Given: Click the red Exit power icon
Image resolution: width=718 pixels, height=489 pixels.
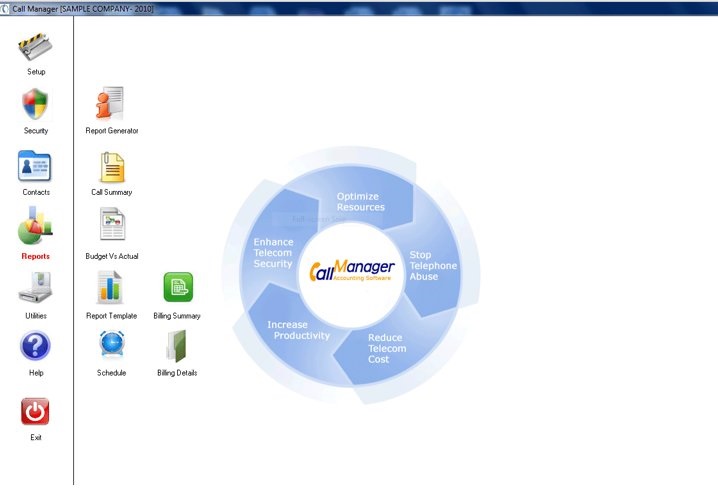Looking at the screenshot, I should (x=35, y=411).
